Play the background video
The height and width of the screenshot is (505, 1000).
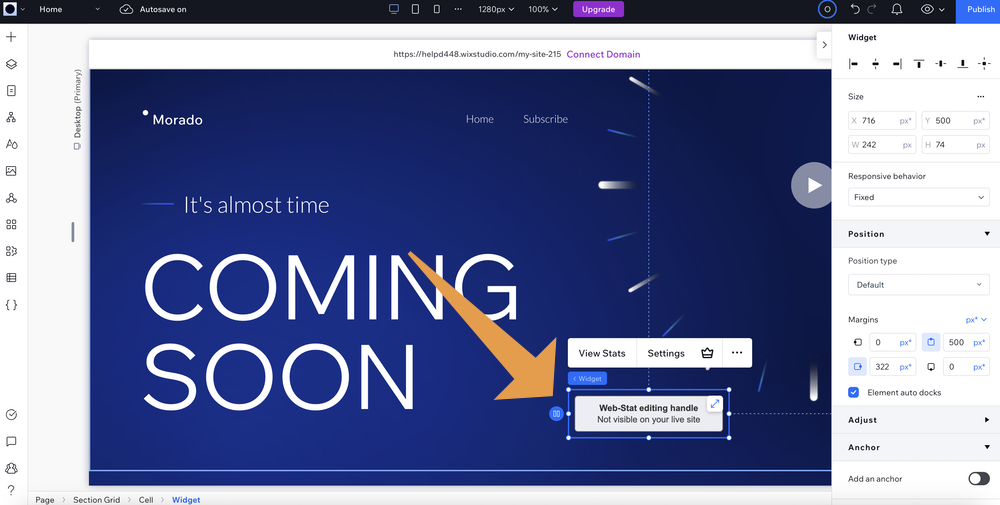(x=811, y=185)
